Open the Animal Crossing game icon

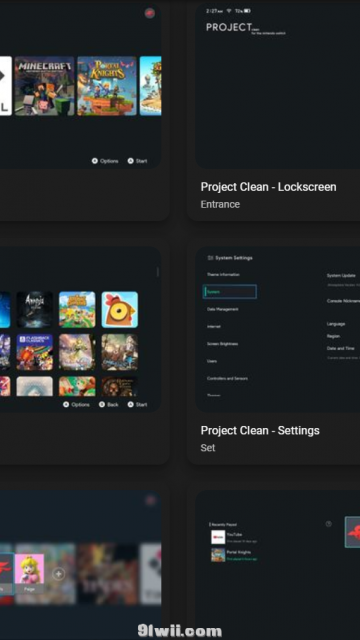pyautogui.click(x=77, y=309)
